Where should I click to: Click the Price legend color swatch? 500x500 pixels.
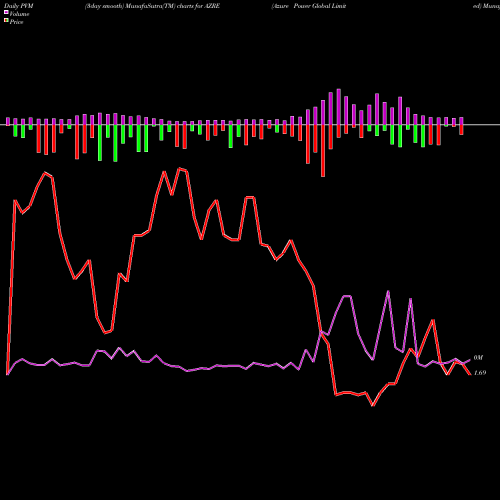tap(6, 21)
